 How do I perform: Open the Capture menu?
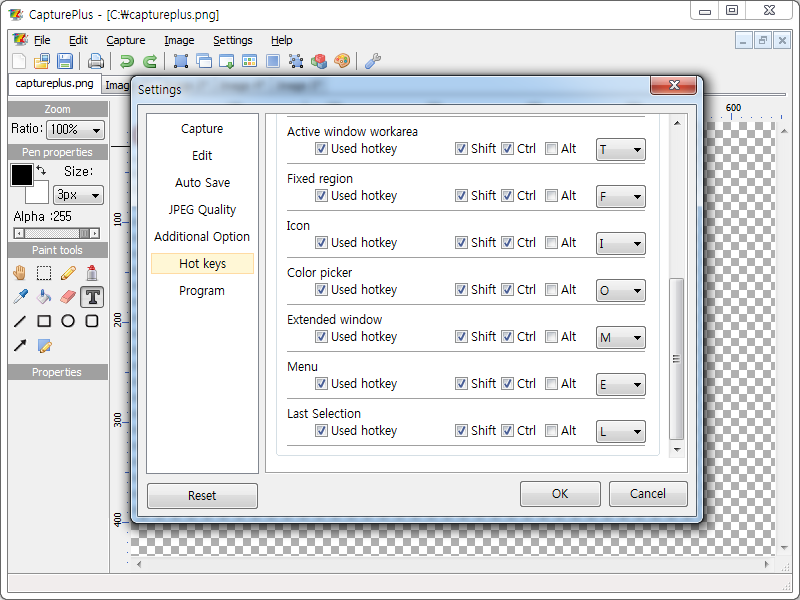[x=126, y=40]
